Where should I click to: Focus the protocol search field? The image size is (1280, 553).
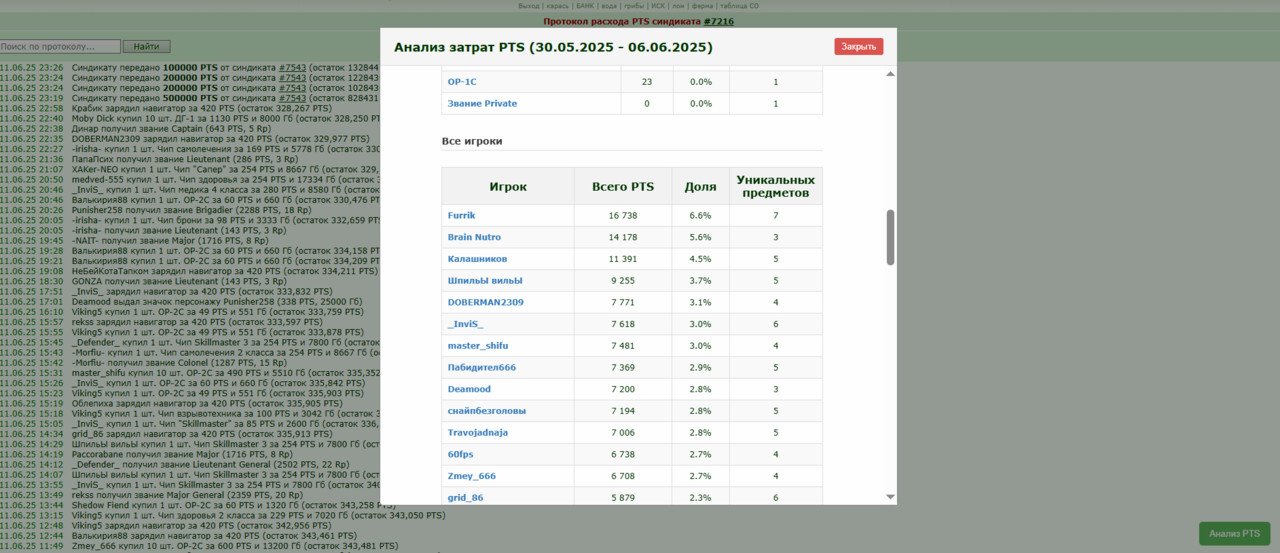point(60,46)
